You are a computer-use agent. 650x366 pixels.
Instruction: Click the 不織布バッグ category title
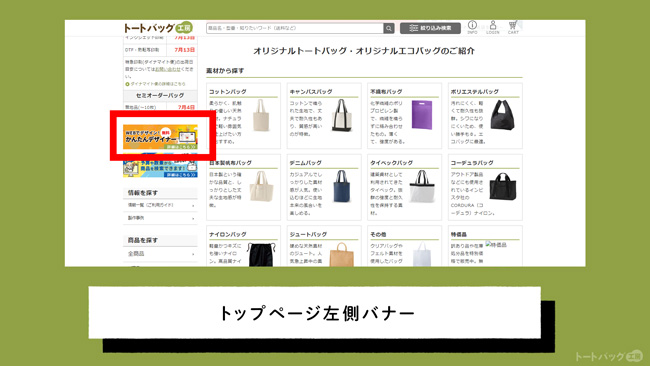pyautogui.click(x=386, y=92)
